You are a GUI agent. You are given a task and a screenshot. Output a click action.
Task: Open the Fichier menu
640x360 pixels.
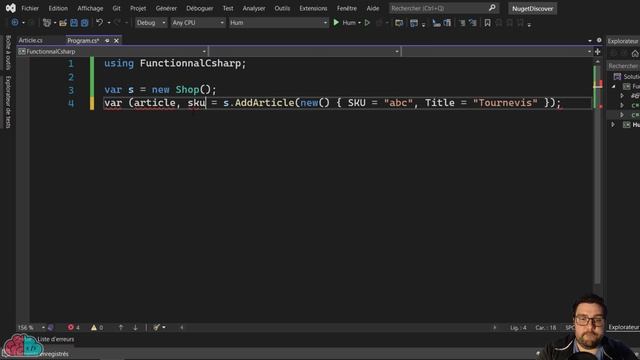click(30, 8)
